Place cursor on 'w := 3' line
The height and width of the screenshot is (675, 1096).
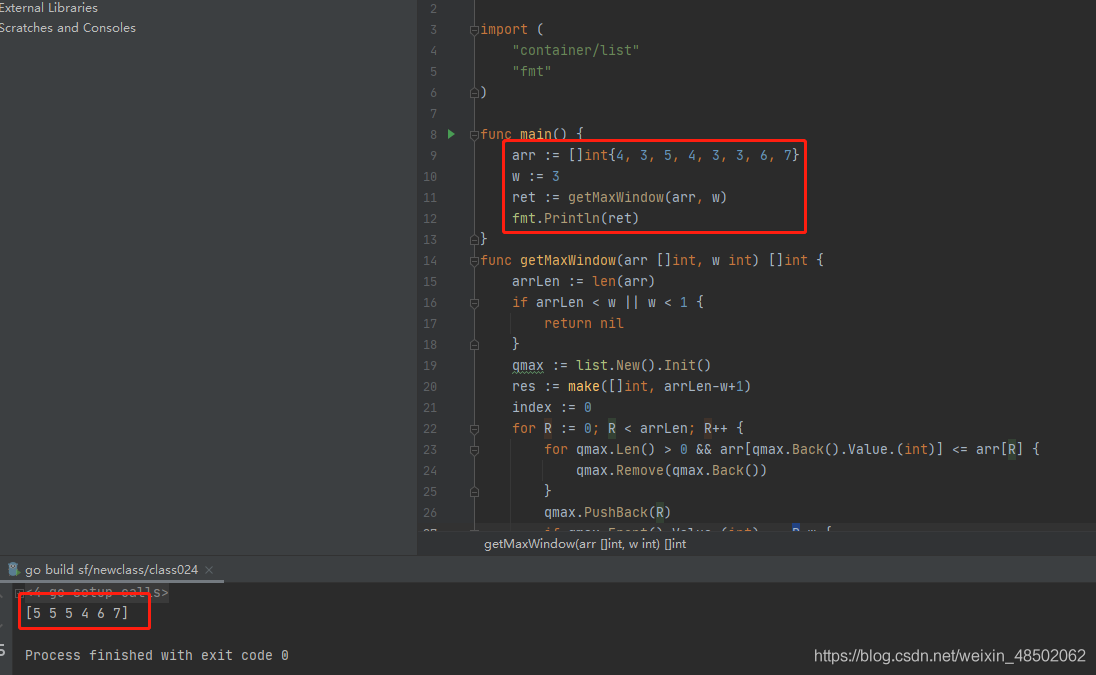(535, 176)
